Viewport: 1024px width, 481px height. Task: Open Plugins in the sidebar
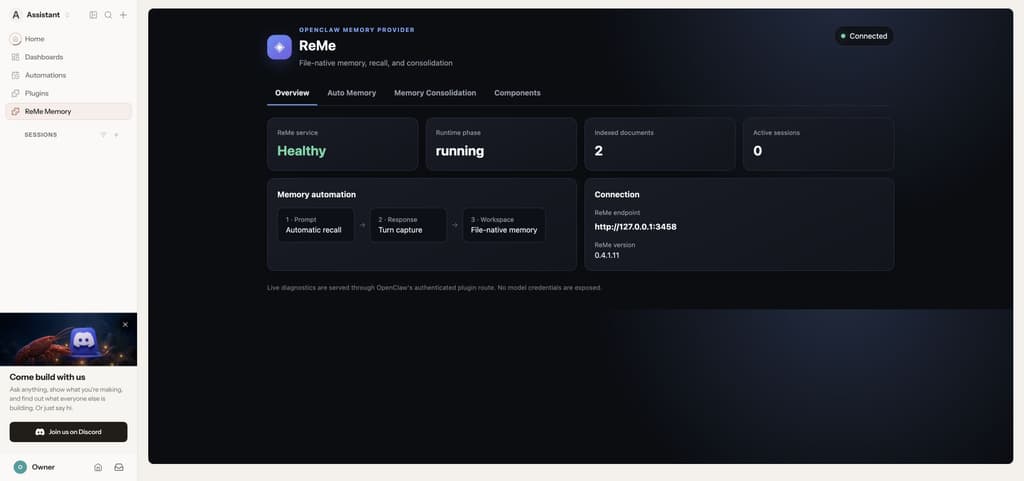click(69, 93)
